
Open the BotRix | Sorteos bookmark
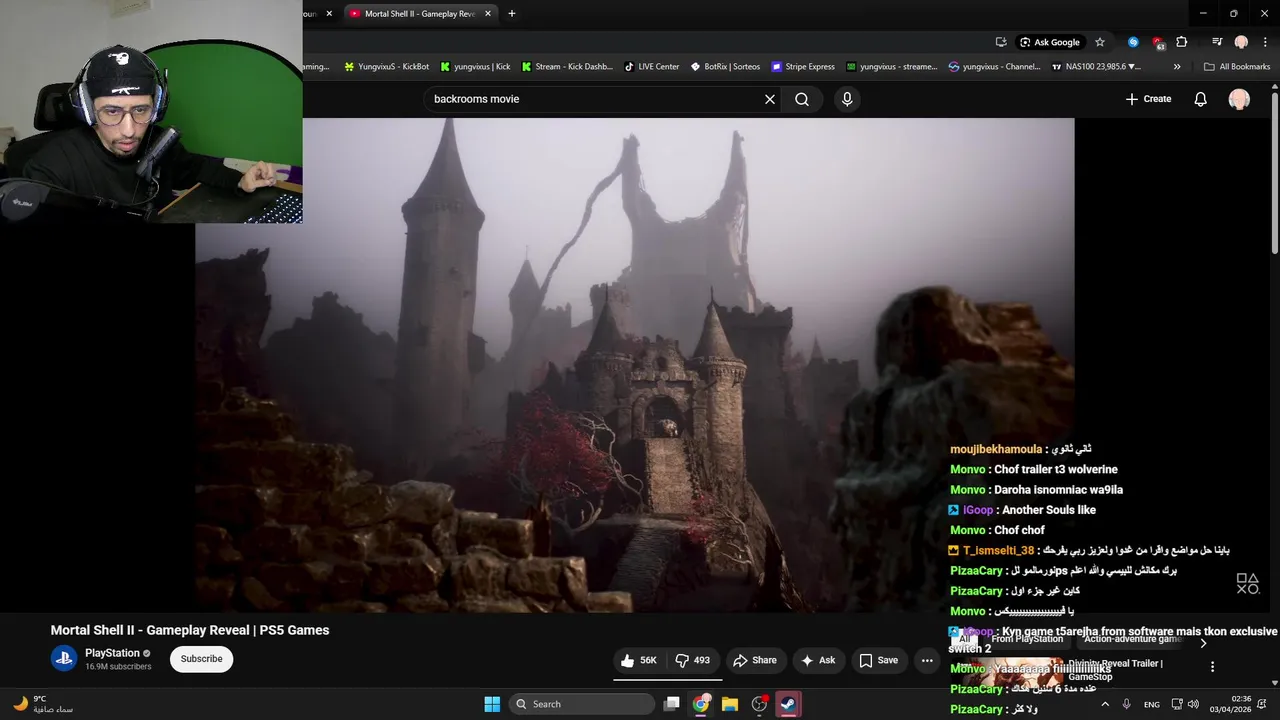[x=724, y=67]
